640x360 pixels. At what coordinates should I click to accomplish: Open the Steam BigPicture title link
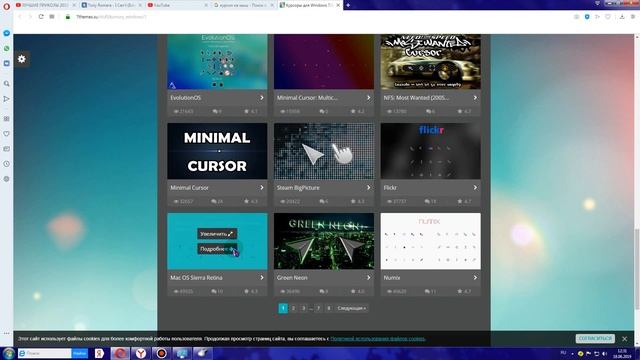coord(298,188)
